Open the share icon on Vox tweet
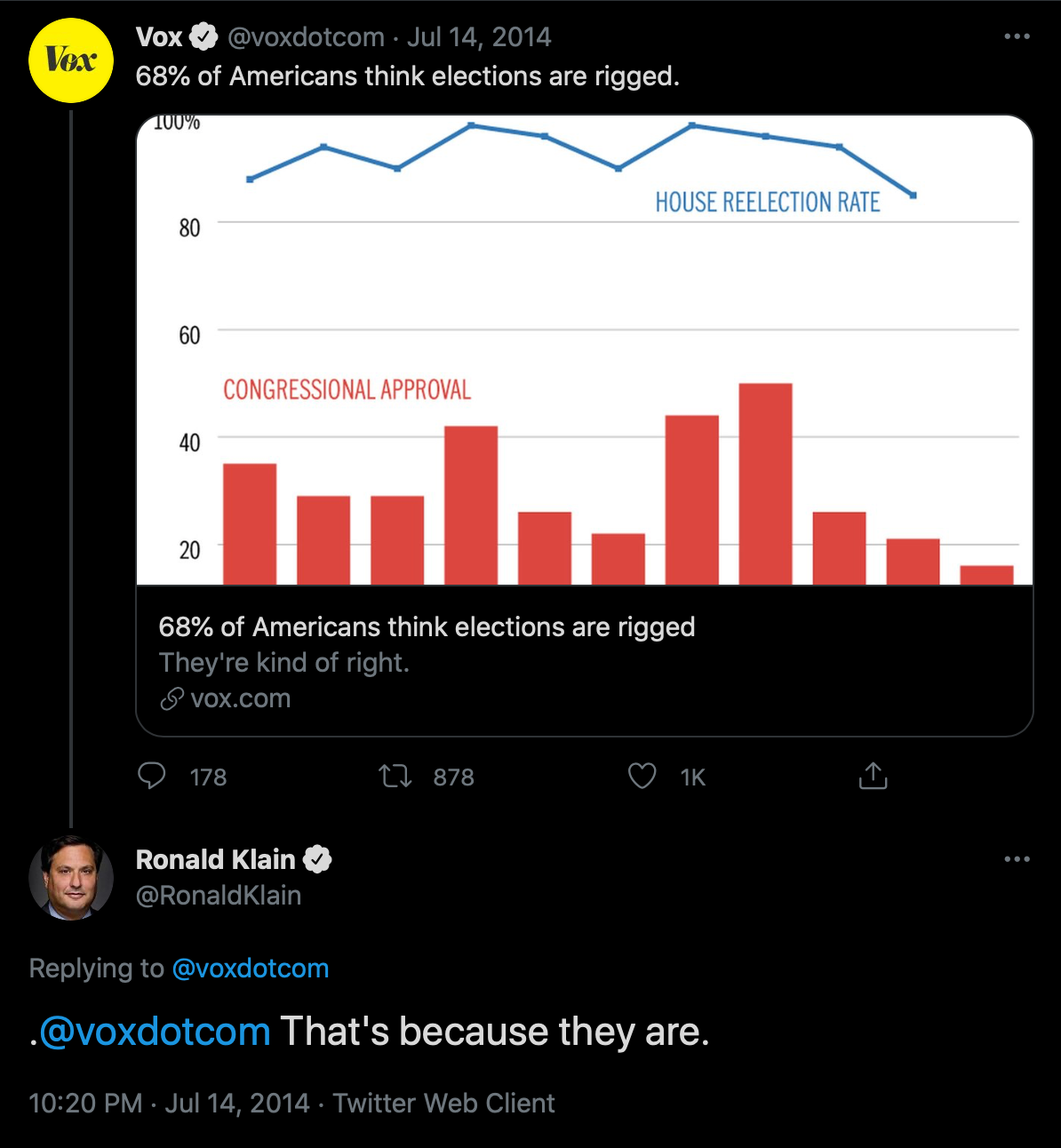This screenshot has width=1061, height=1148. [x=873, y=776]
